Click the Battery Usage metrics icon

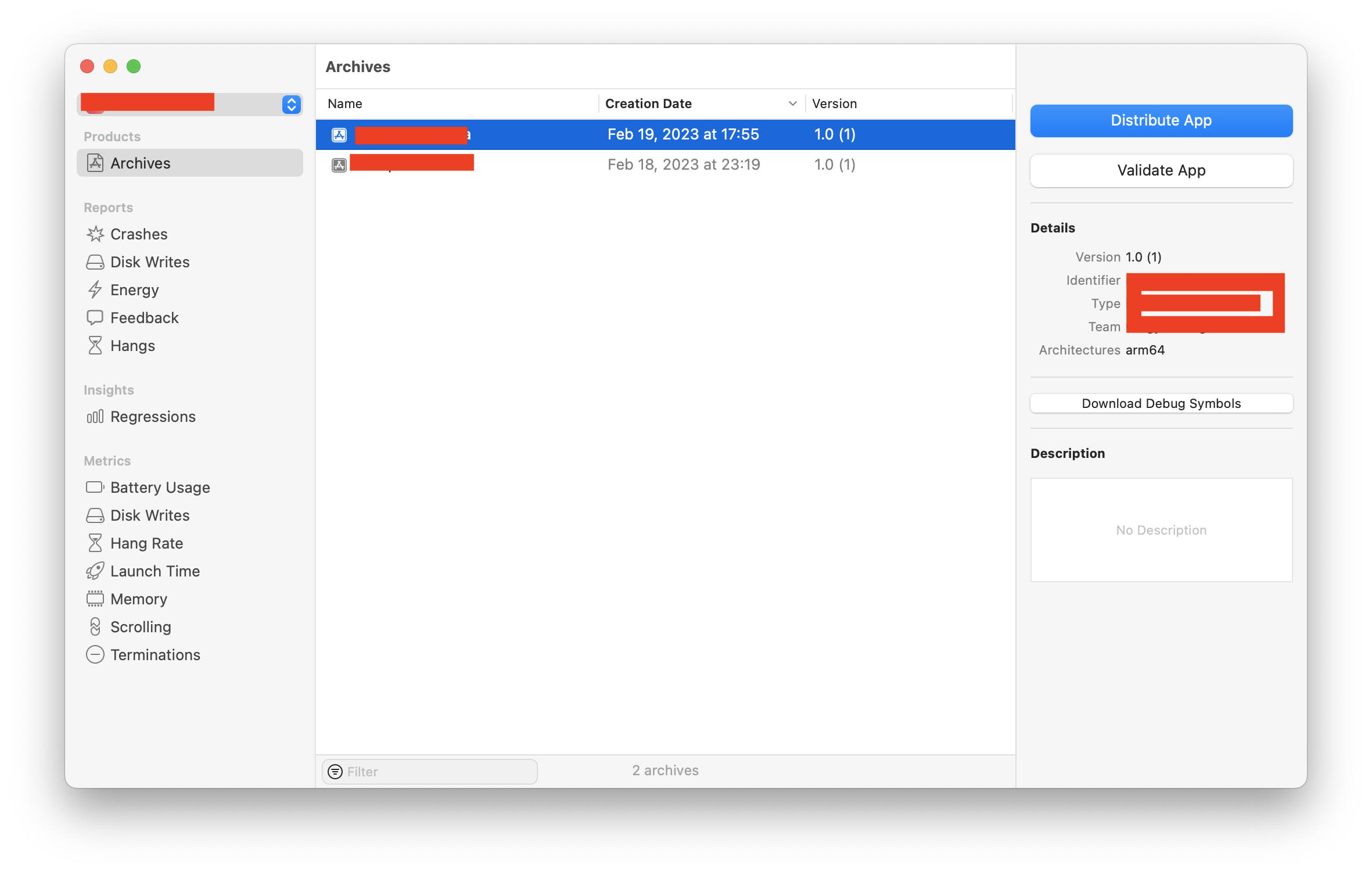[x=95, y=487]
